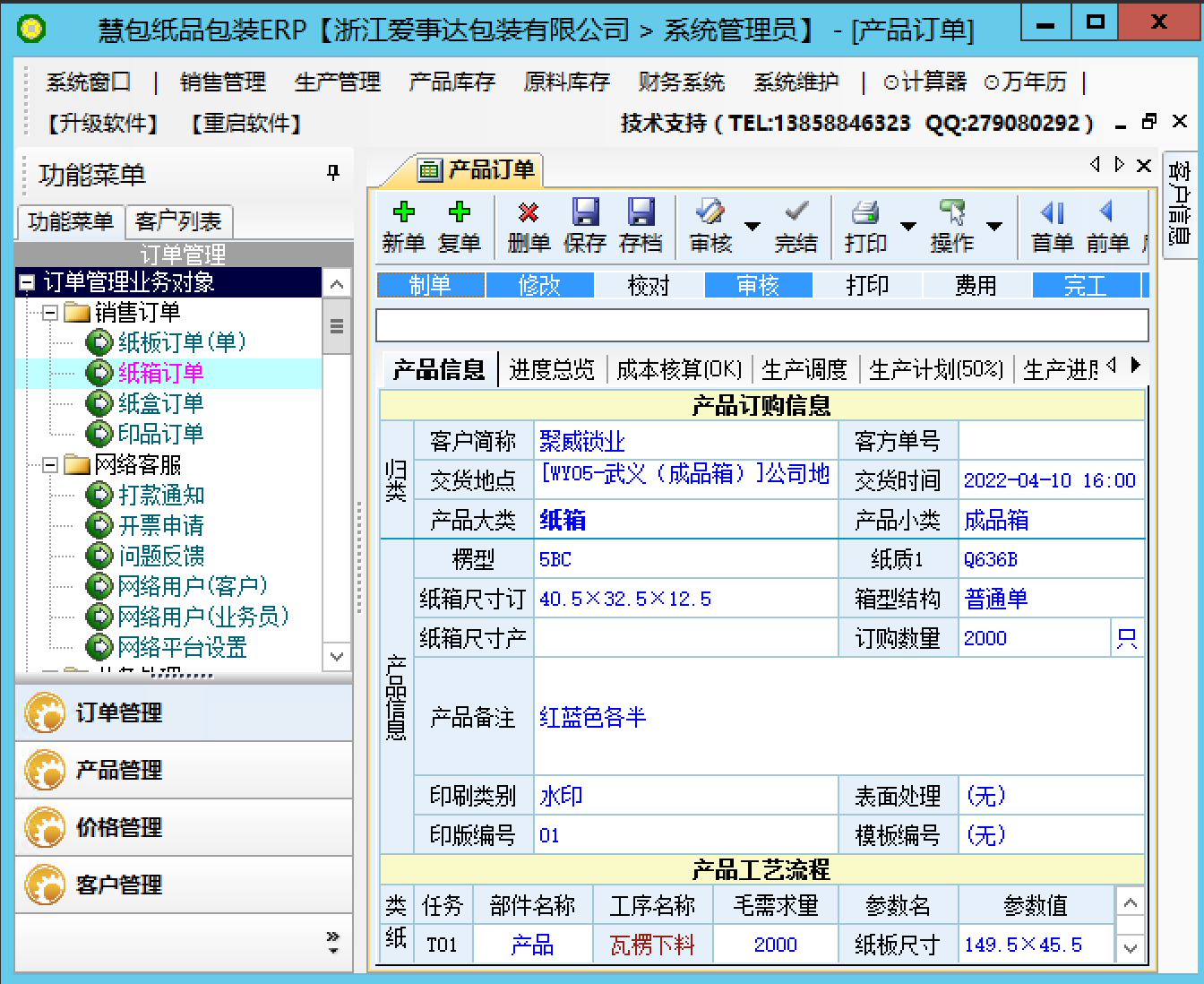Open 问题反馈 tree item
Image resolution: width=1204 pixels, height=984 pixels.
point(161,556)
